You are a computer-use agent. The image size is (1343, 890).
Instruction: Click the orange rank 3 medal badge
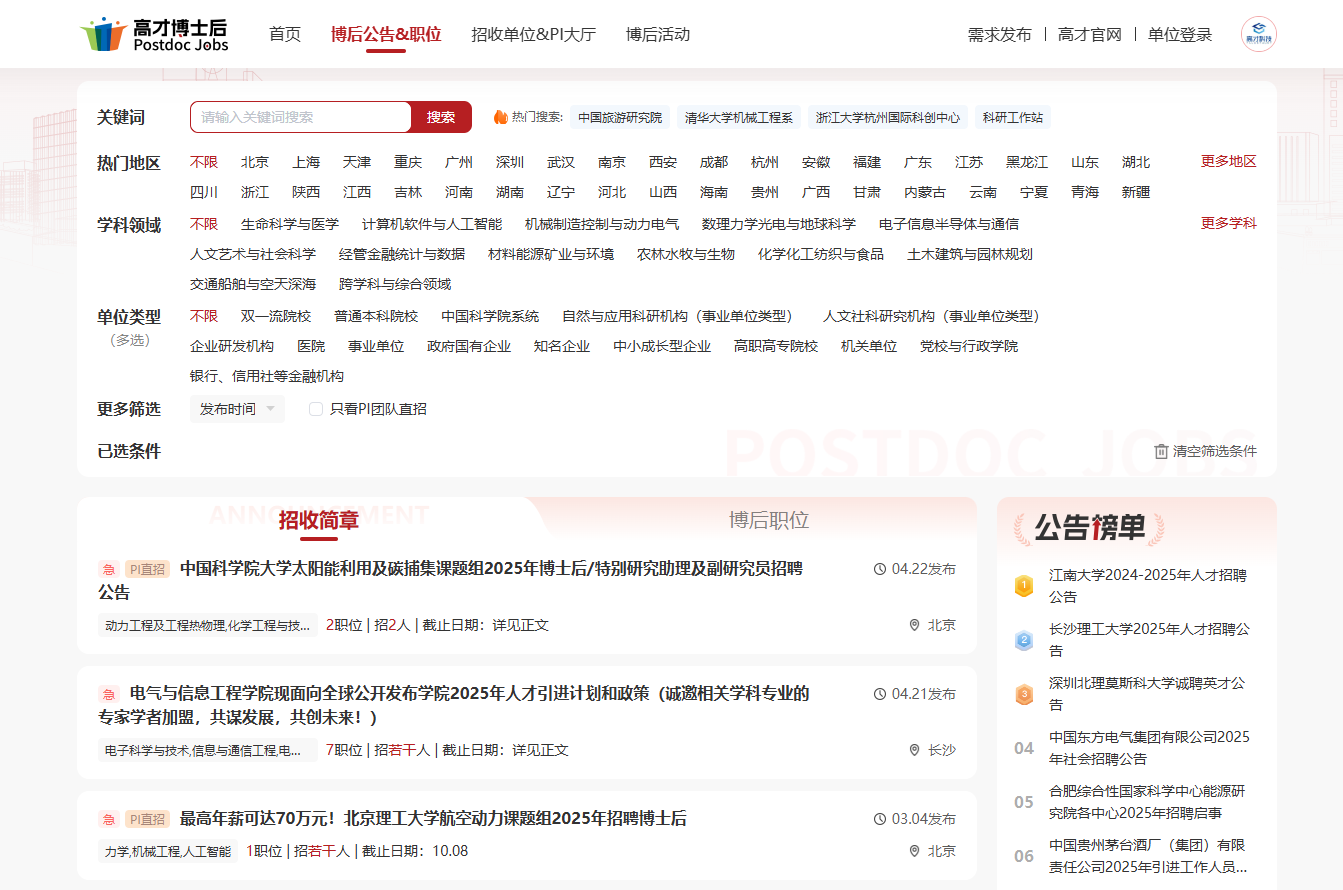pyautogui.click(x=1024, y=694)
